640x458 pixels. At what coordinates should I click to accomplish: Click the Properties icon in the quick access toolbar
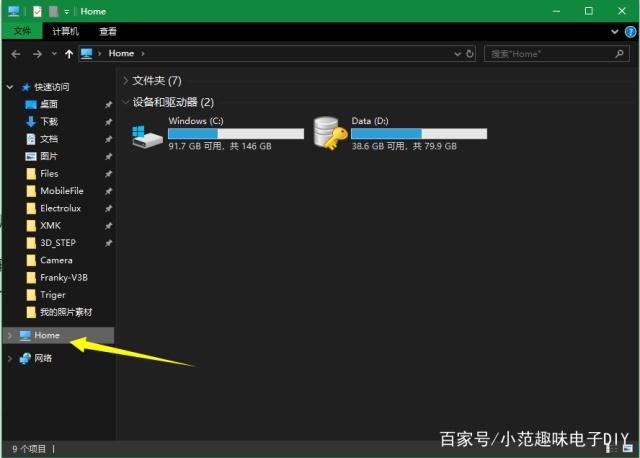[37, 11]
